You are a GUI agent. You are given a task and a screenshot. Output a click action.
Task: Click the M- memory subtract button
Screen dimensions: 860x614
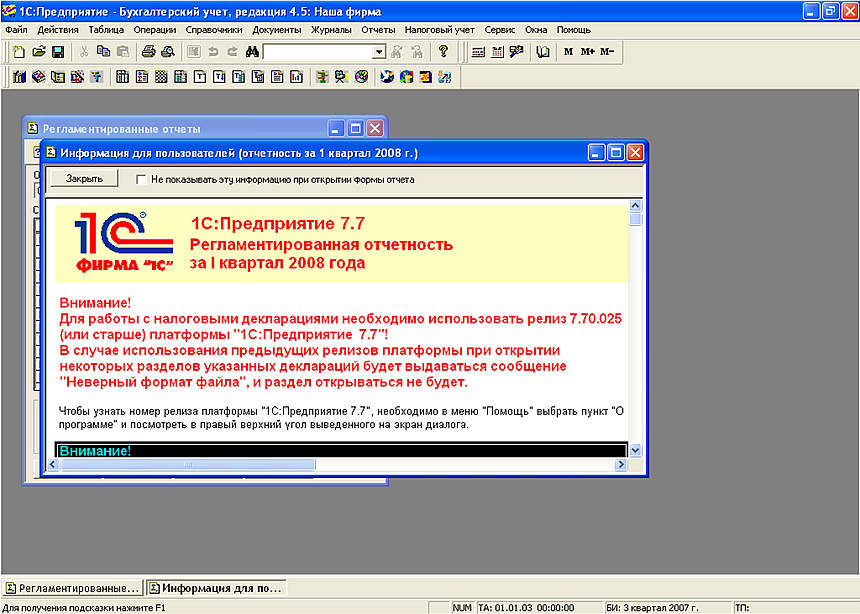[607, 52]
